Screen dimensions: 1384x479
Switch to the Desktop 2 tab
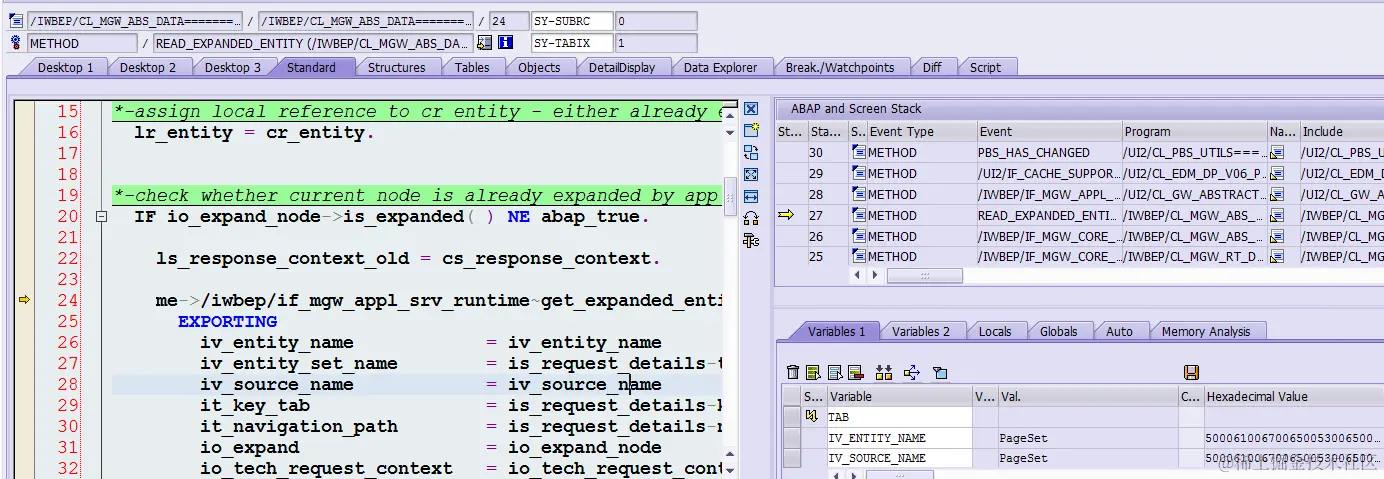148,67
